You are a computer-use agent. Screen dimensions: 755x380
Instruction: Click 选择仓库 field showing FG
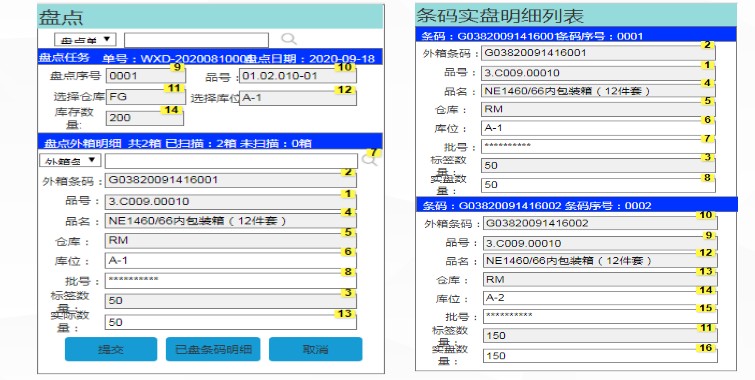(x=145, y=97)
